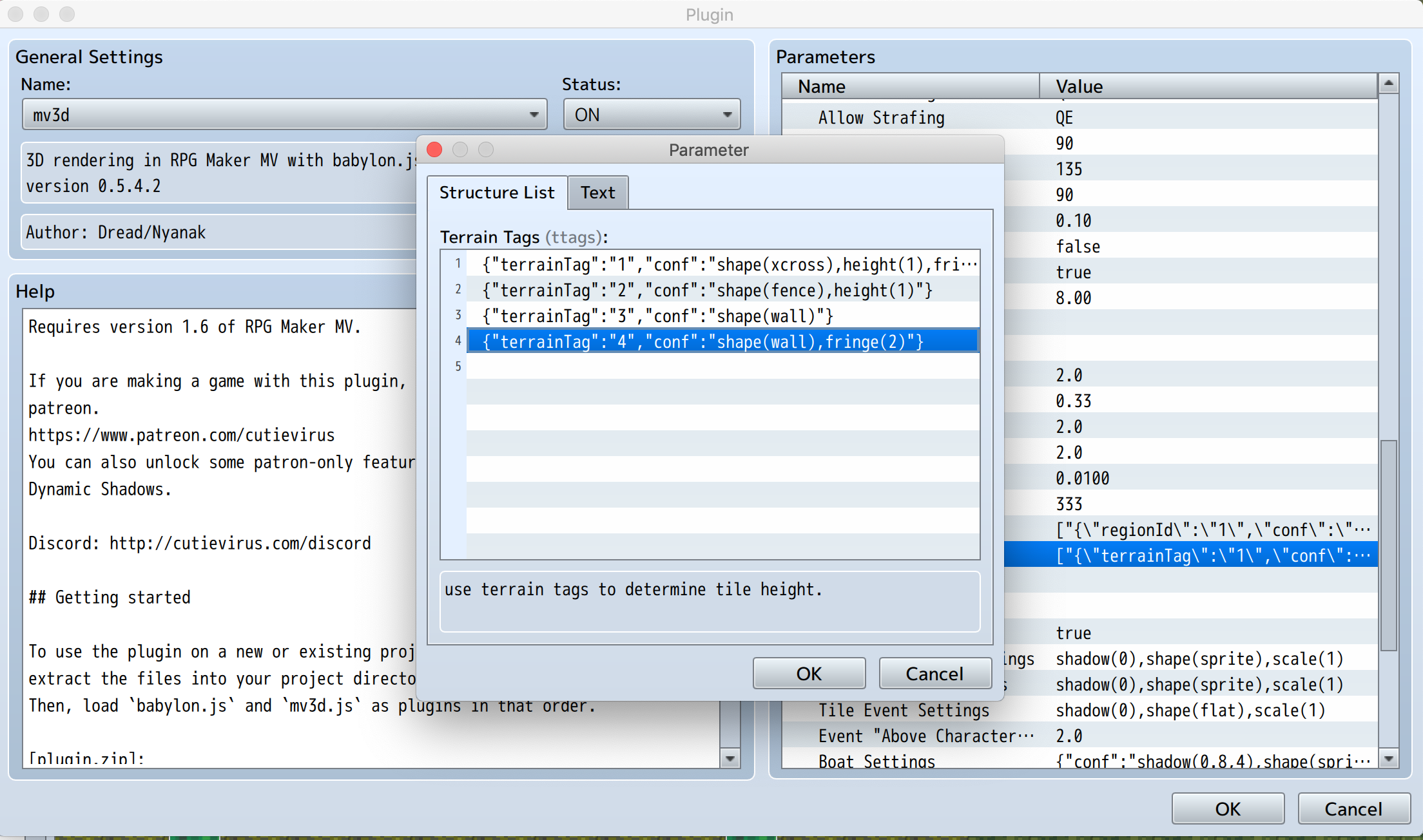Click Cancel in the main Plugin window
The width and height of the screenshot is (1423, 840).
(1353, 808)
